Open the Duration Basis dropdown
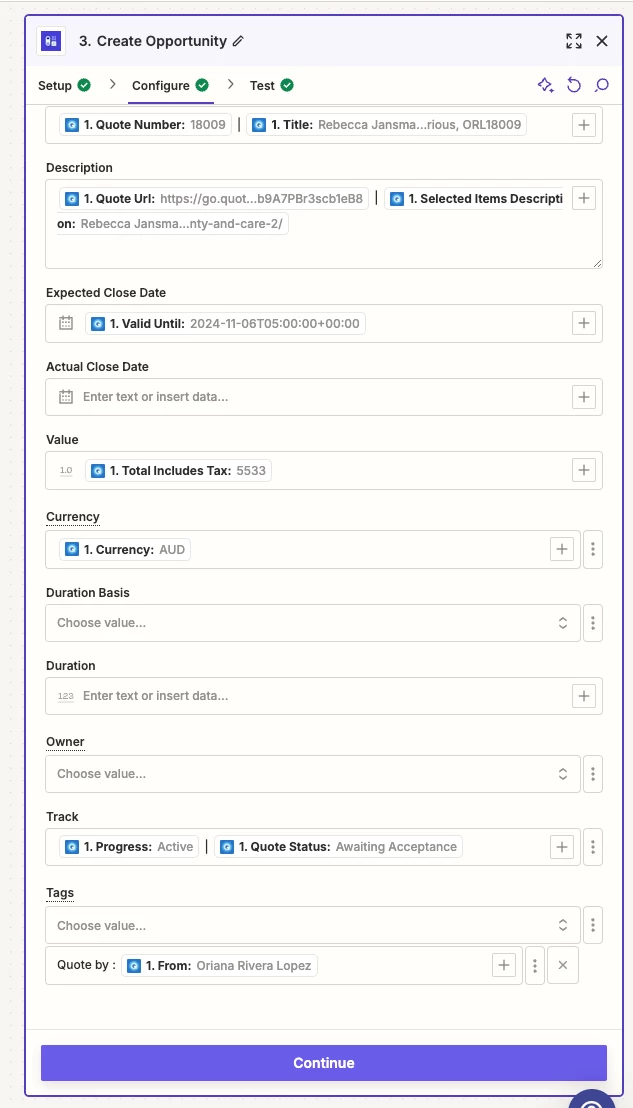Image resolution: width=633 pixels, height=1108 pixels. [x=313, y=623]
